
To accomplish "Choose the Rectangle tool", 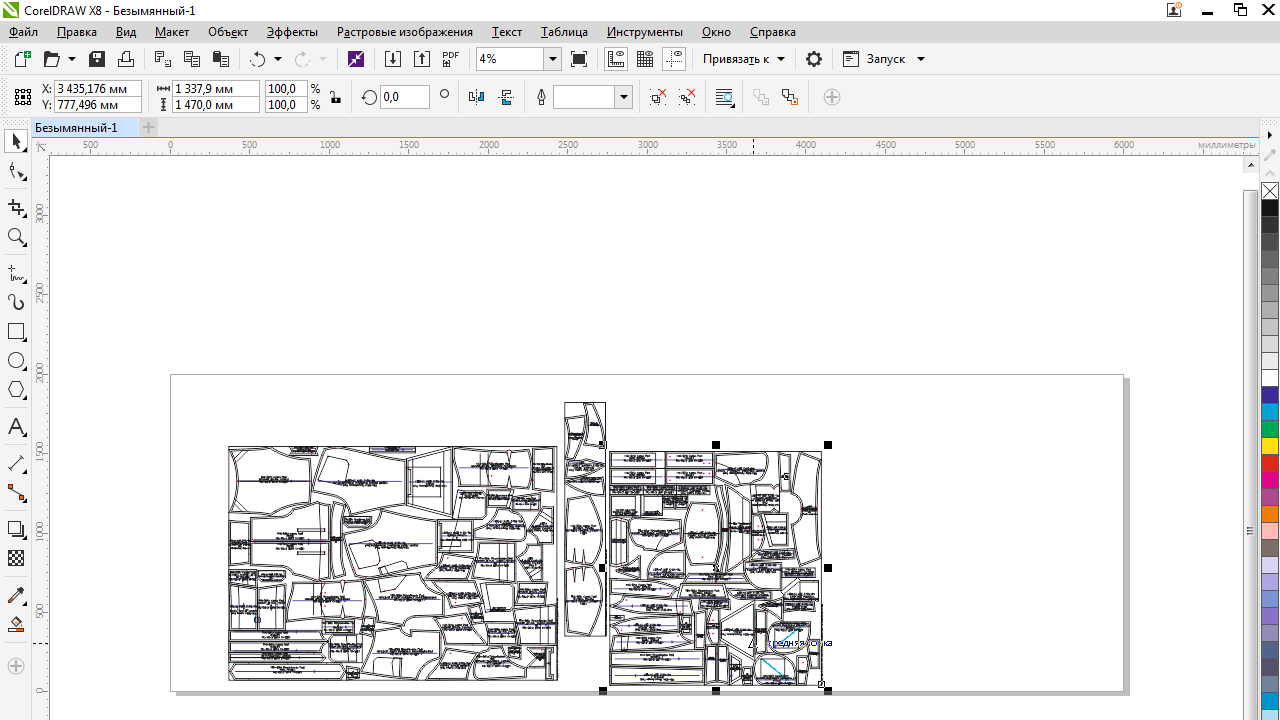I will click(16, 332).
